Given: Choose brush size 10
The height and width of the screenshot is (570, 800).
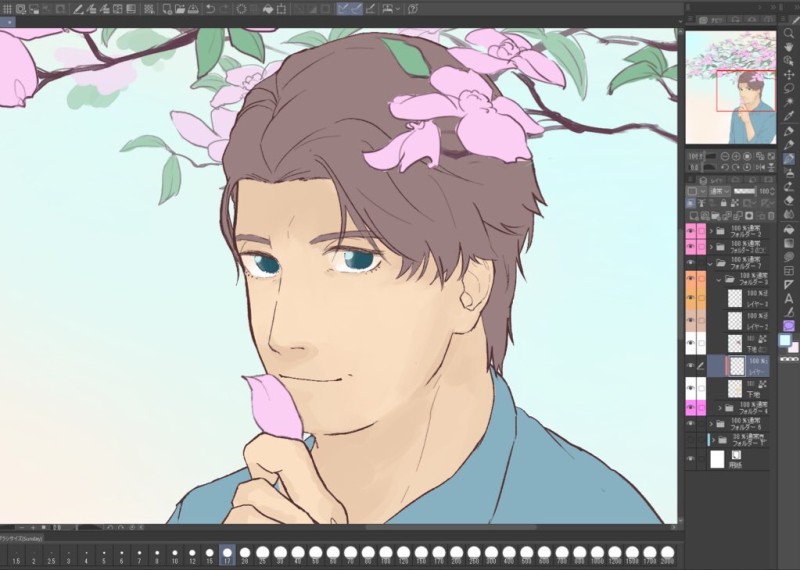Looking at the screenshot, I should 174,556.
